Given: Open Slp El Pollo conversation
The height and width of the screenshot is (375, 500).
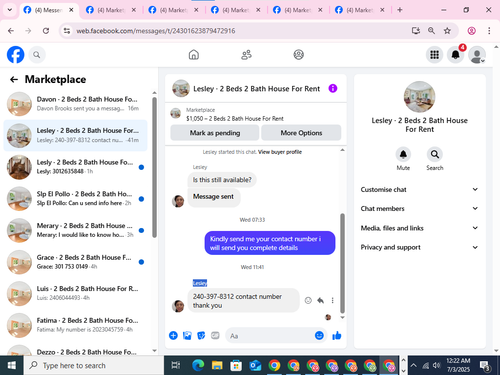Looking at the screenshot, I should [76, 198].
